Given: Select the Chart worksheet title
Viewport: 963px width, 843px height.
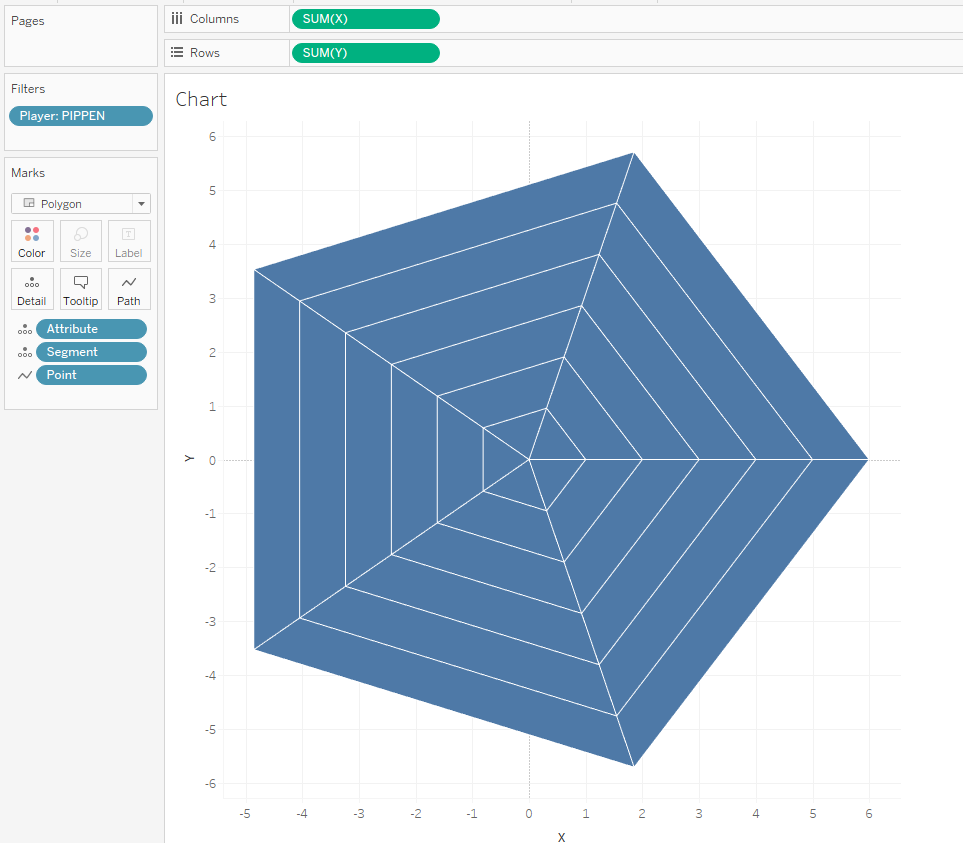Looking at the screenshot, I should 201,99.
